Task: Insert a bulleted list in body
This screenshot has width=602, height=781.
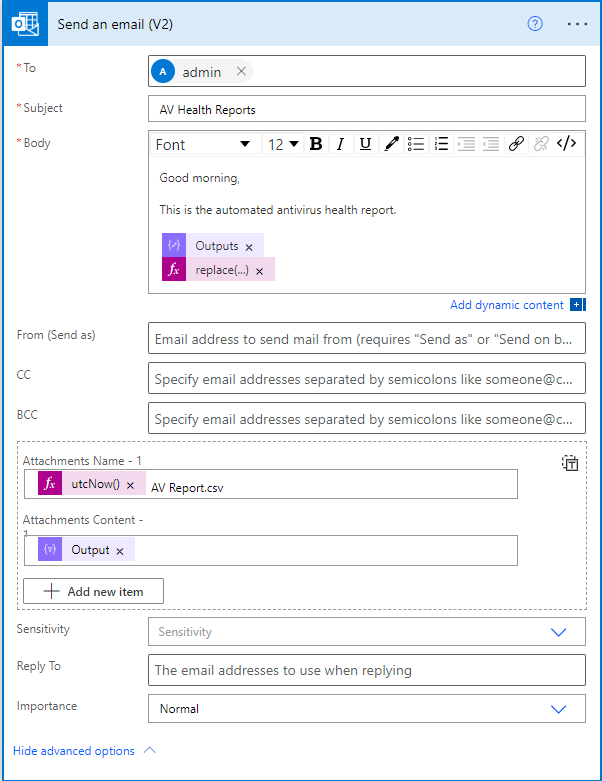Action: [x=416, y=144]
